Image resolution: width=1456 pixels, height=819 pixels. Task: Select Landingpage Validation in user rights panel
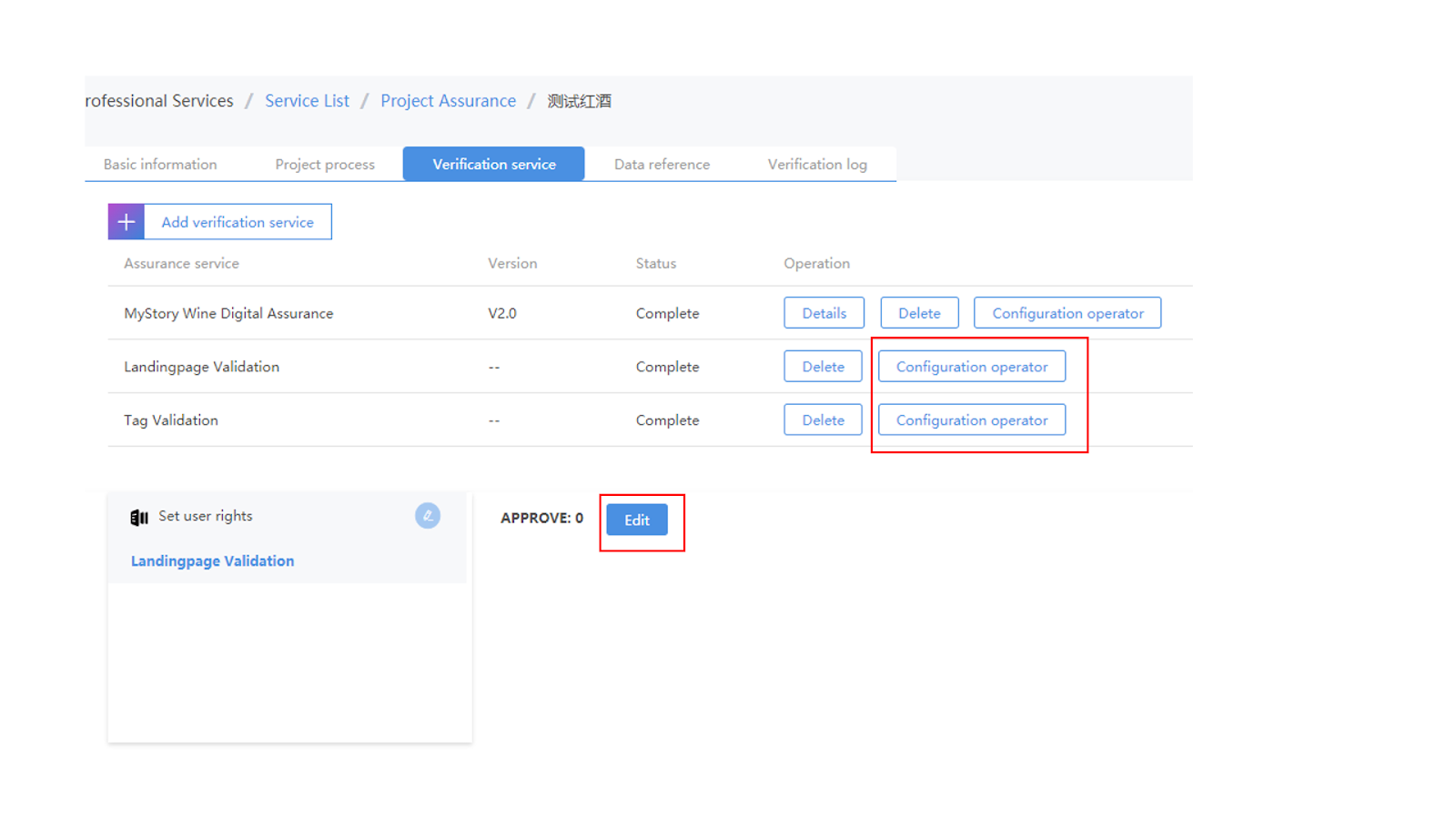pos(212,561)
